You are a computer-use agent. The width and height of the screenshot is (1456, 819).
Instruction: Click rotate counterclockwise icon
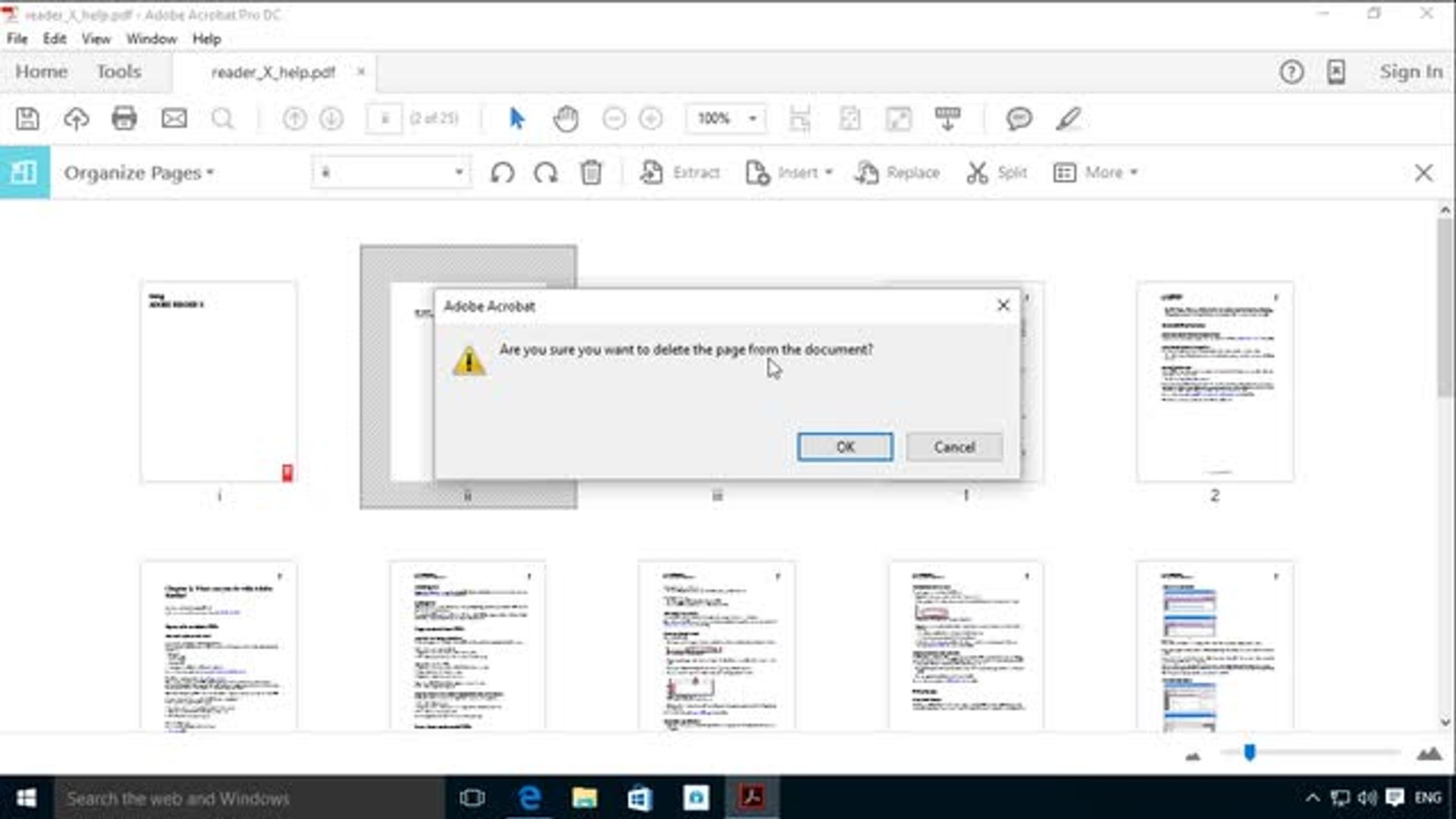(x=502, y=173)
